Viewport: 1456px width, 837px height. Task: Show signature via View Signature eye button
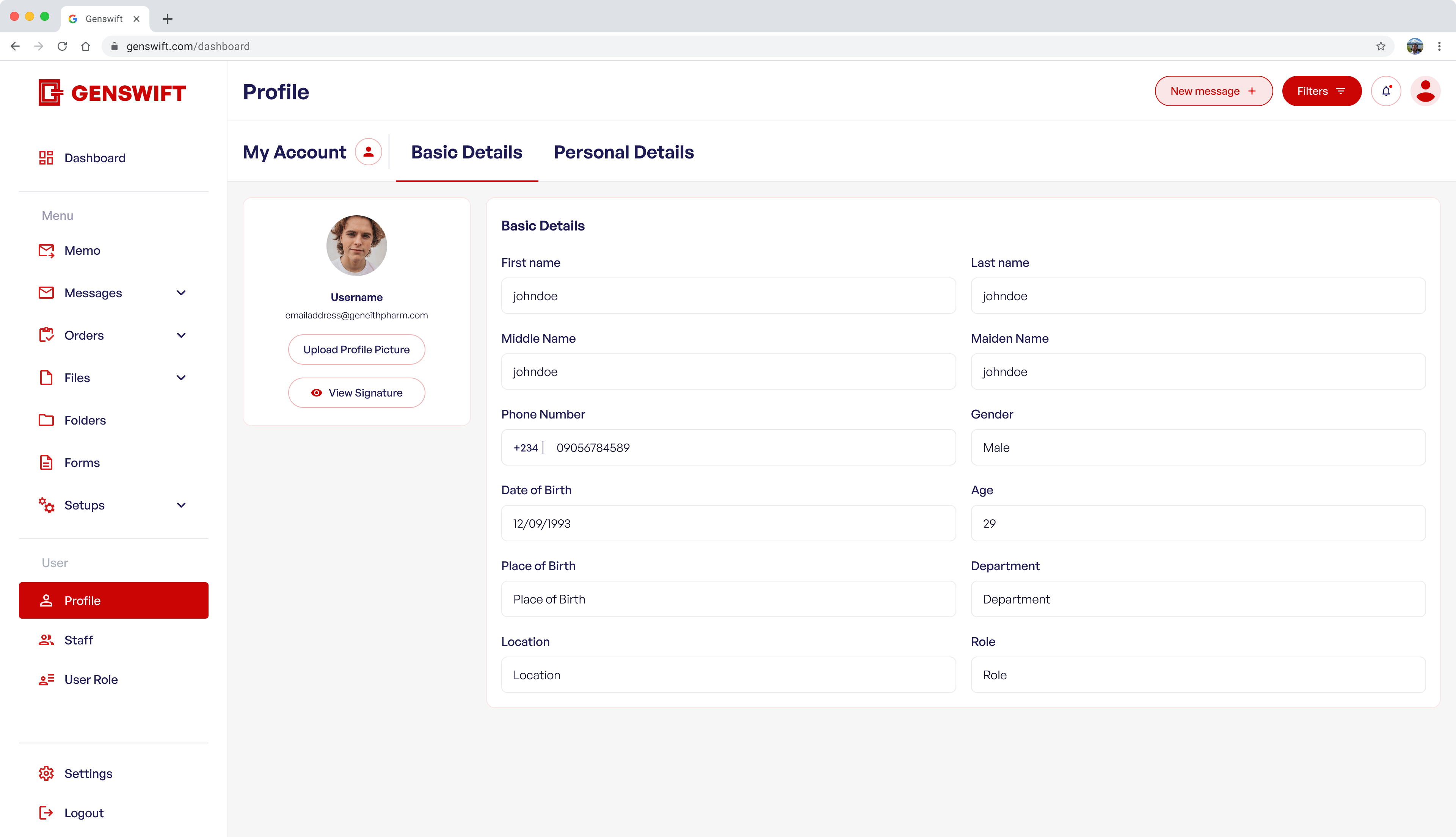(x=356, y=393)
